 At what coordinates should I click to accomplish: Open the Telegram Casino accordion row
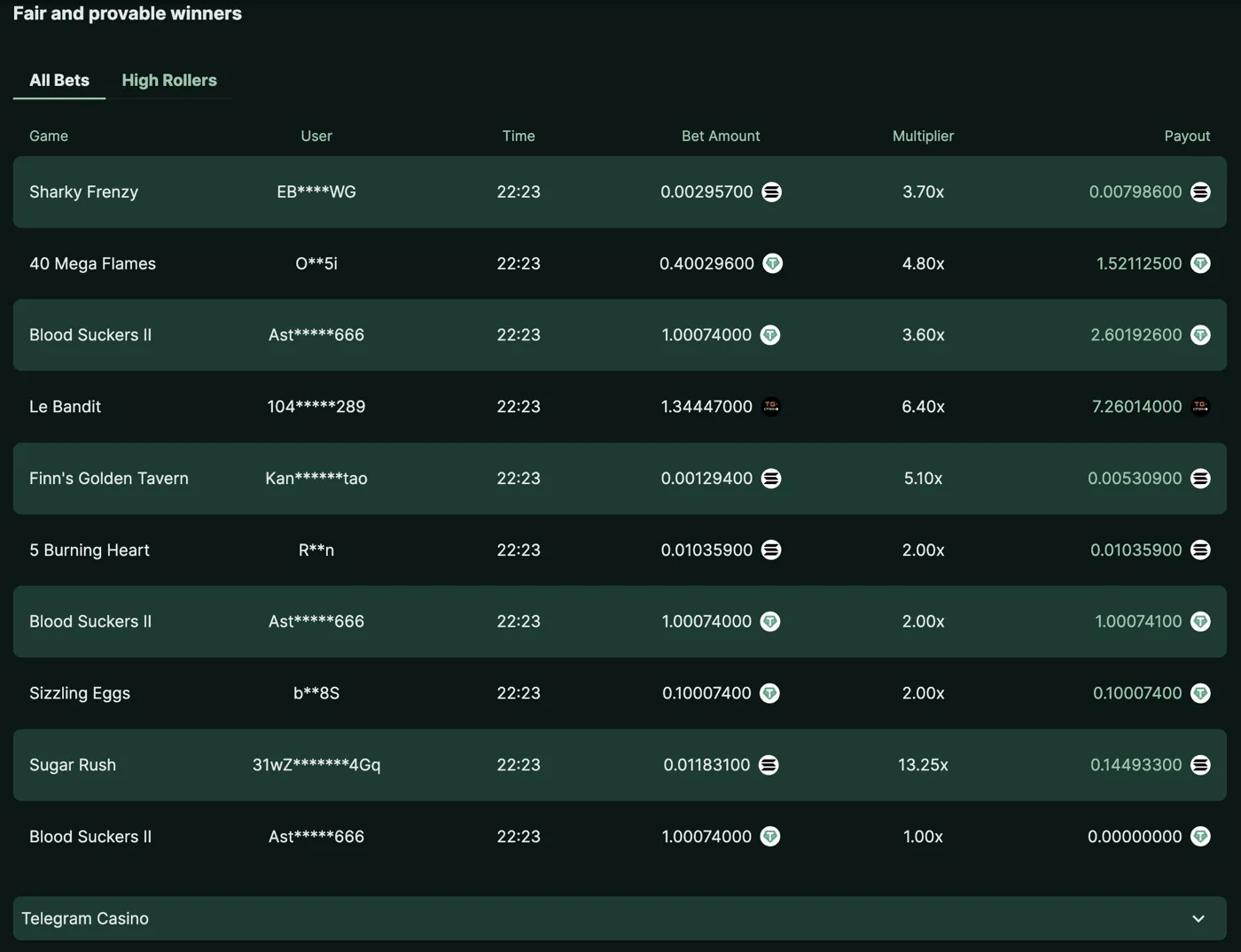point(620,918)
